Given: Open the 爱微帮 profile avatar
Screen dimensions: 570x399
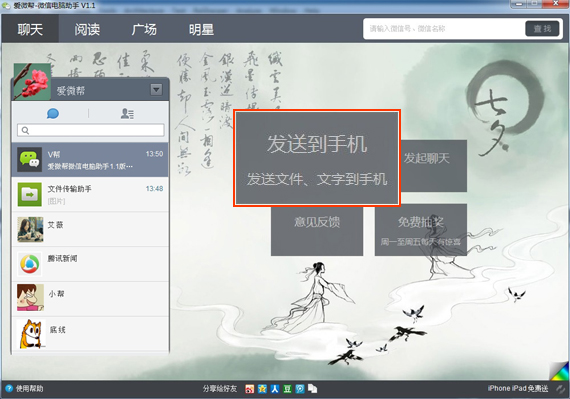Looking at the screenshot, I should [32, 81].
